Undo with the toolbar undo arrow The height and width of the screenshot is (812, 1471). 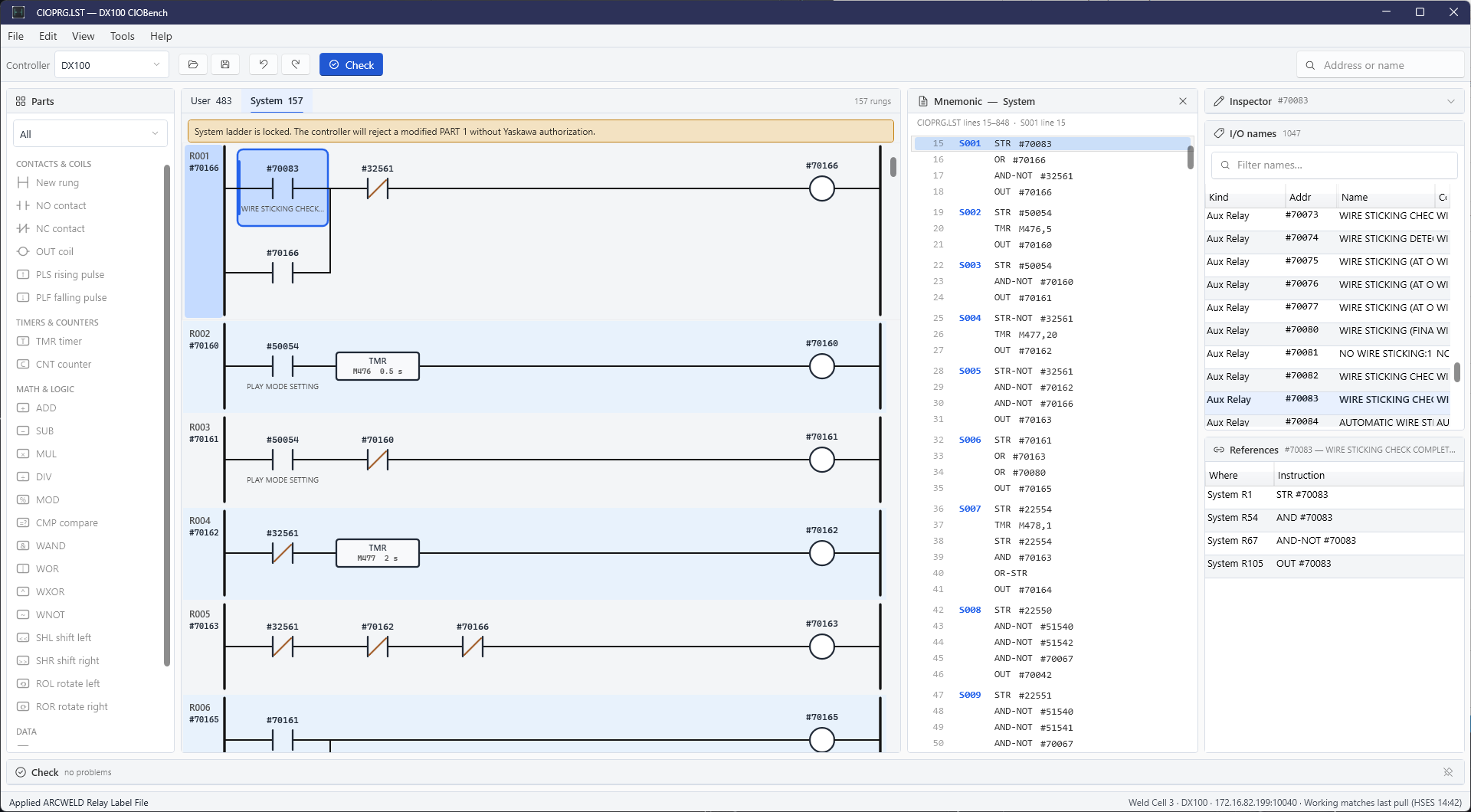(264, 65)
